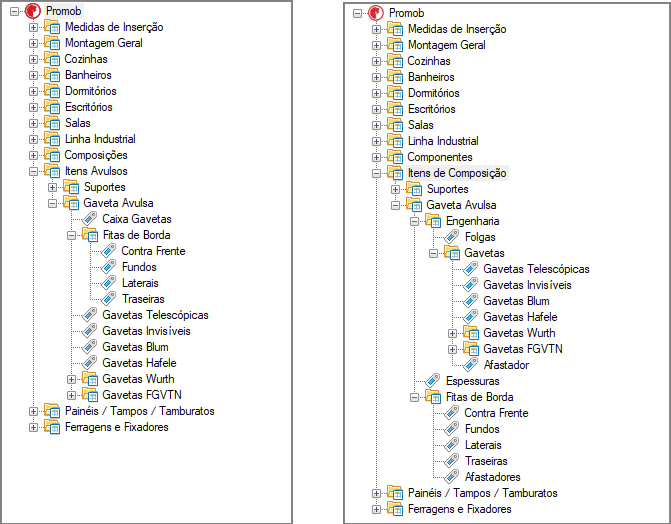Image resolution: width=671 pixels, height=524 pixels.
Task: Click the Itens de Composição folder icon
Action: (x=395, y=173)
